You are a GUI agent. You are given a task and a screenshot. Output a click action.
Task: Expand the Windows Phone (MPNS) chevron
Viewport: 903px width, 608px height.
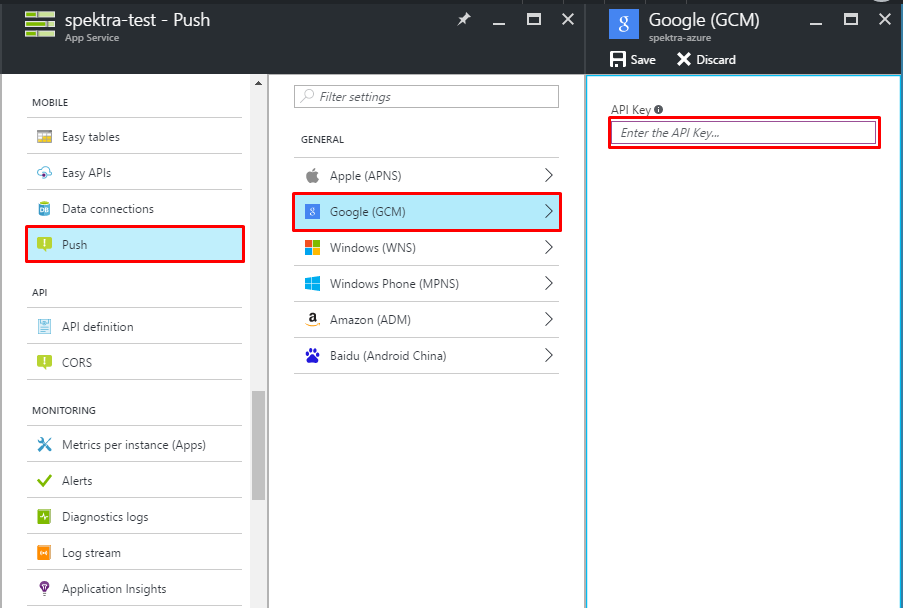[548, 283]
